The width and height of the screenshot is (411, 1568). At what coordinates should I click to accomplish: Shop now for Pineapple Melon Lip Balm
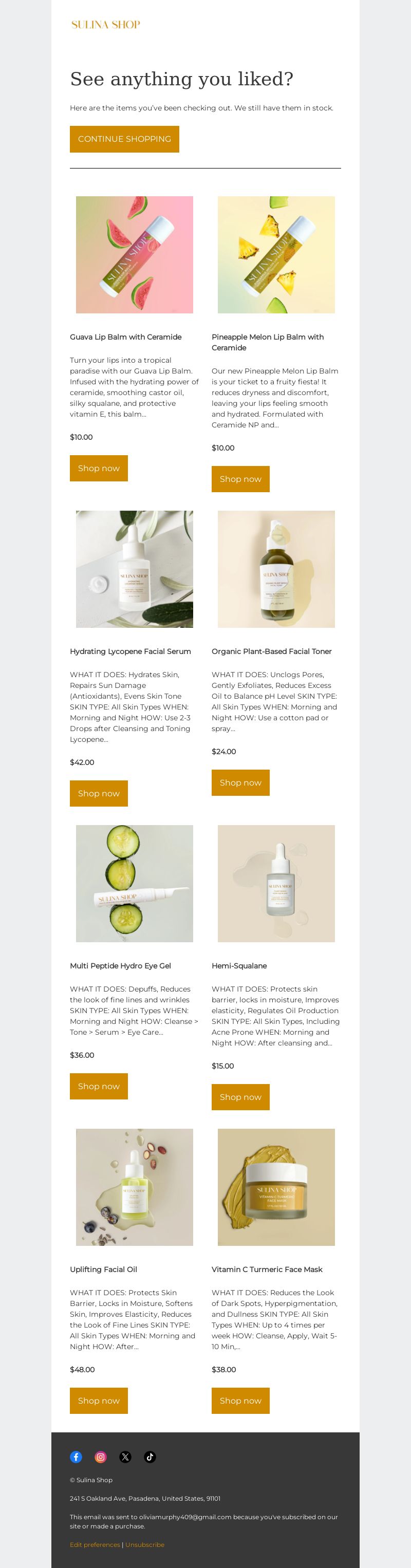pos(240,479)
